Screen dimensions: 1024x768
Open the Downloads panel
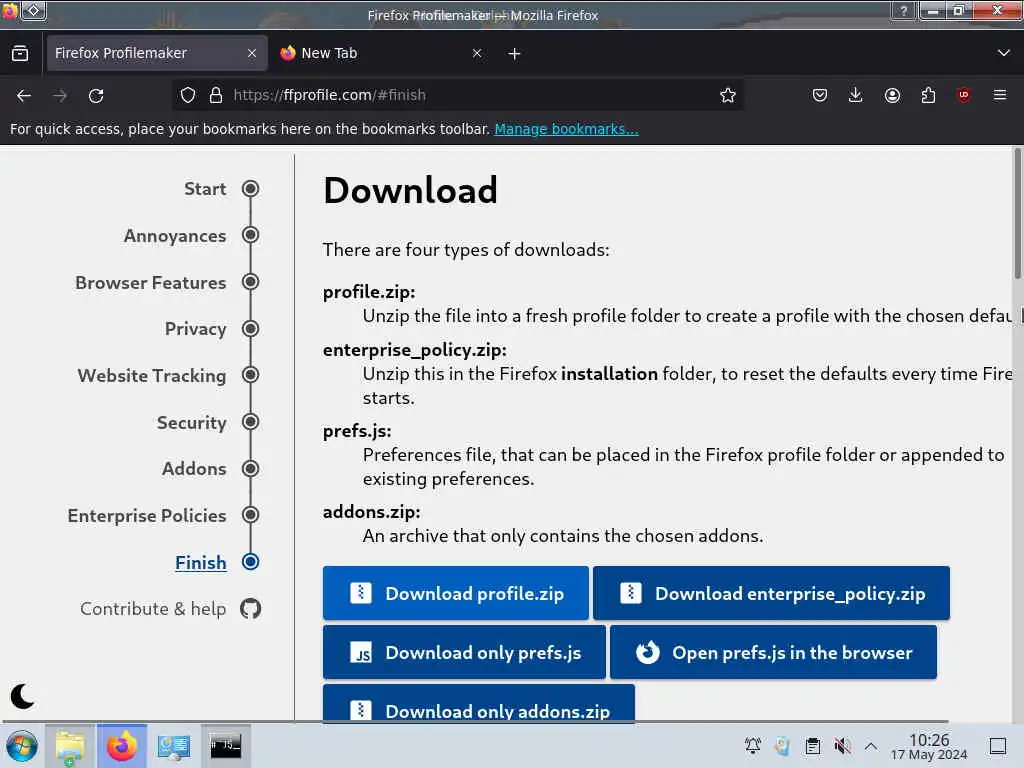tap(856, 95)
